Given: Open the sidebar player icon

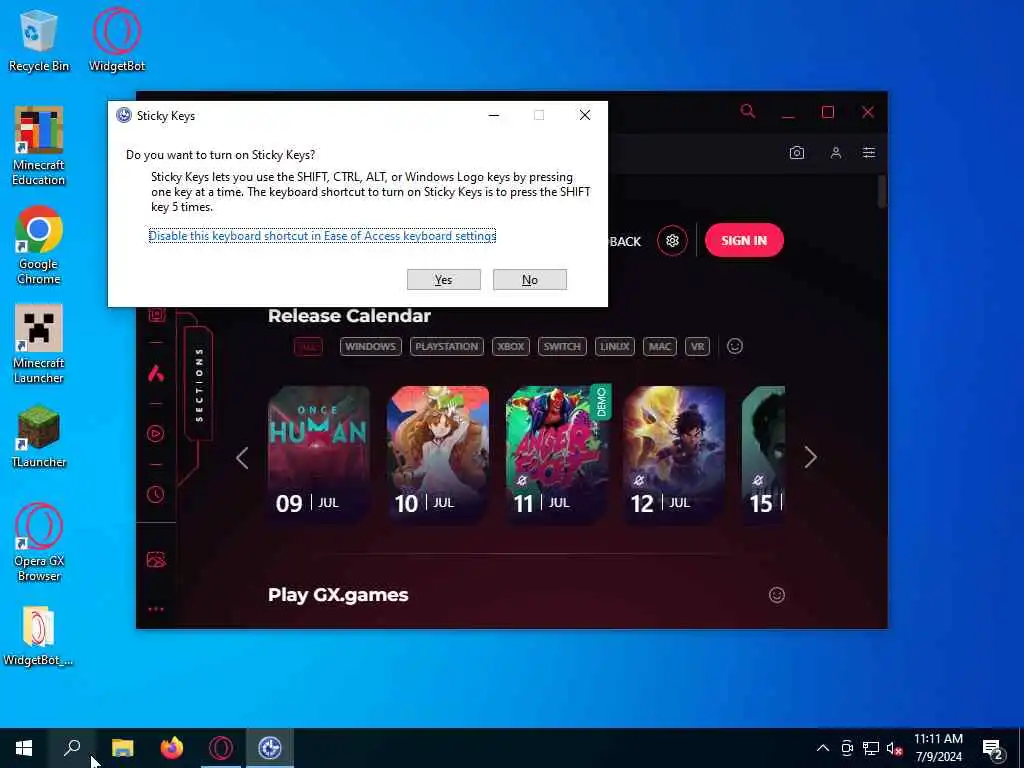Looking at the screenshot, I should 155,434.
